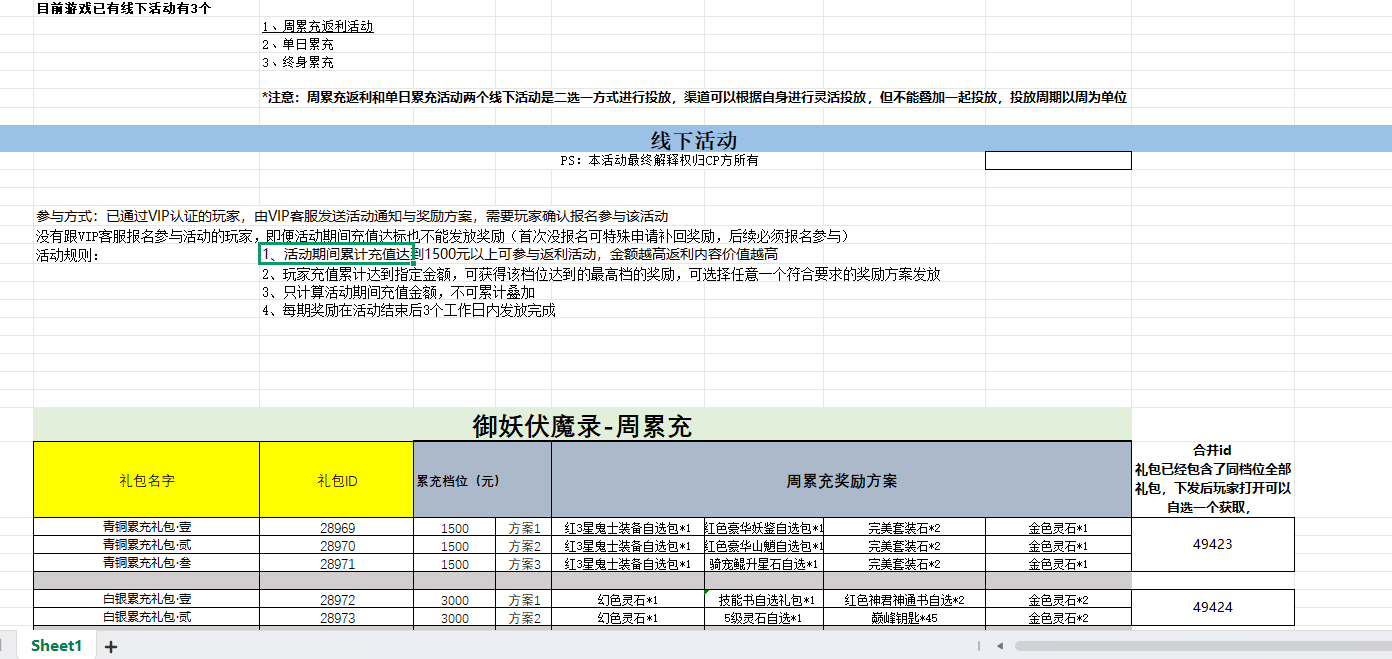Click the 青铜累充礼包·壹 cell
This screenshot has width=1392, height=659.
(146, 528)
